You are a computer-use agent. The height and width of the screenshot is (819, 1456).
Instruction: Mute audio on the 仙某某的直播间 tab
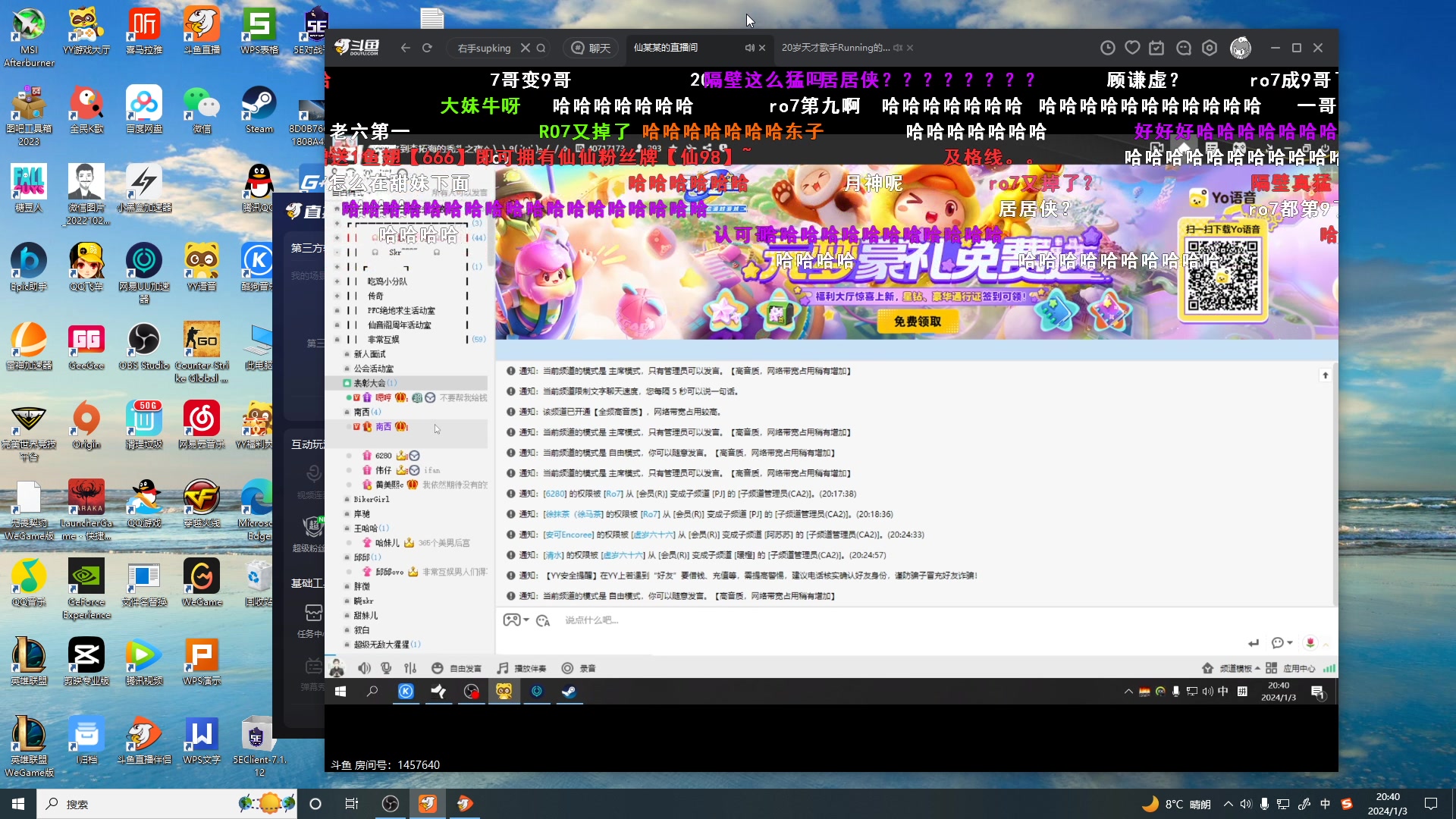(x=749, y=48)
